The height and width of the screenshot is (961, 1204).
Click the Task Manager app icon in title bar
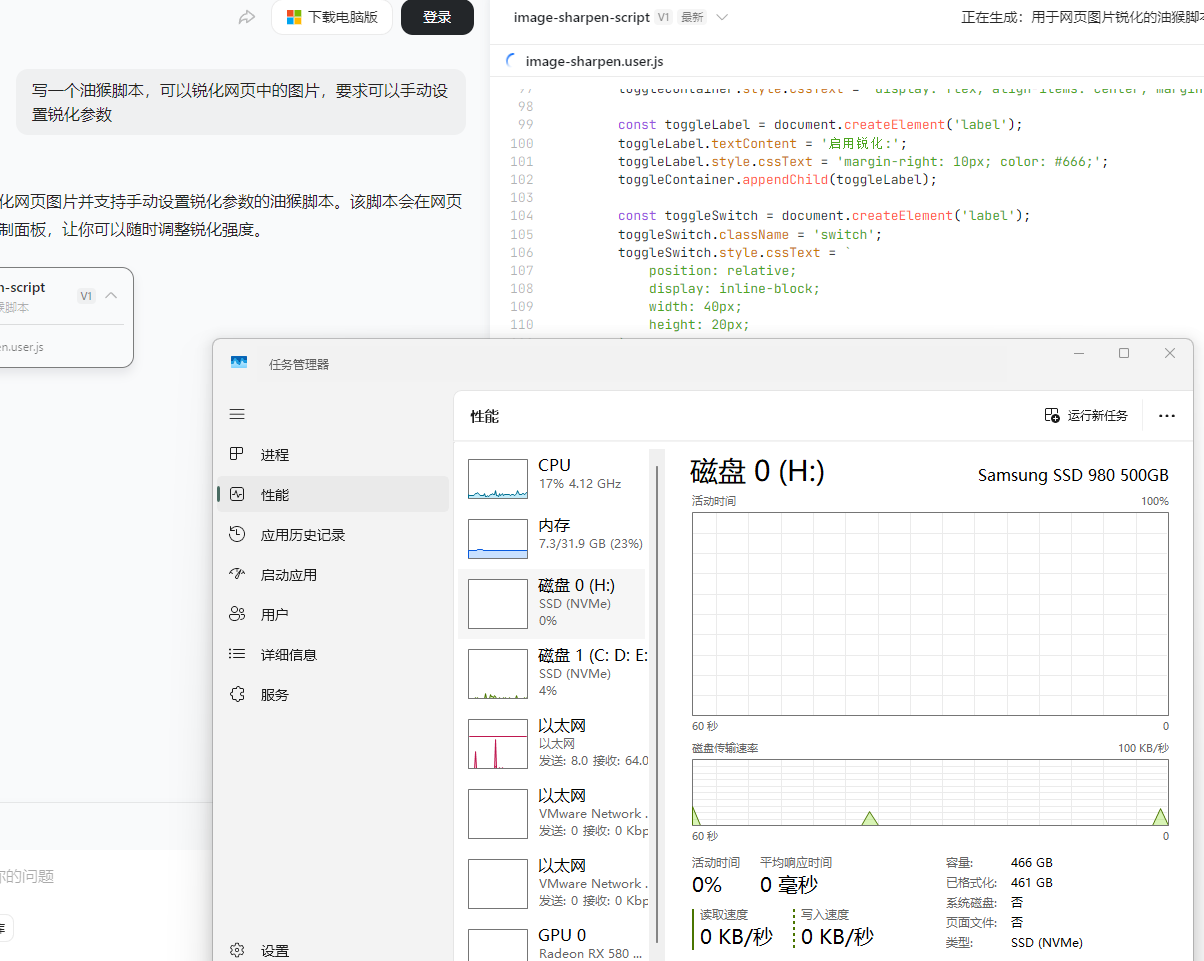(x=239, y=363)
